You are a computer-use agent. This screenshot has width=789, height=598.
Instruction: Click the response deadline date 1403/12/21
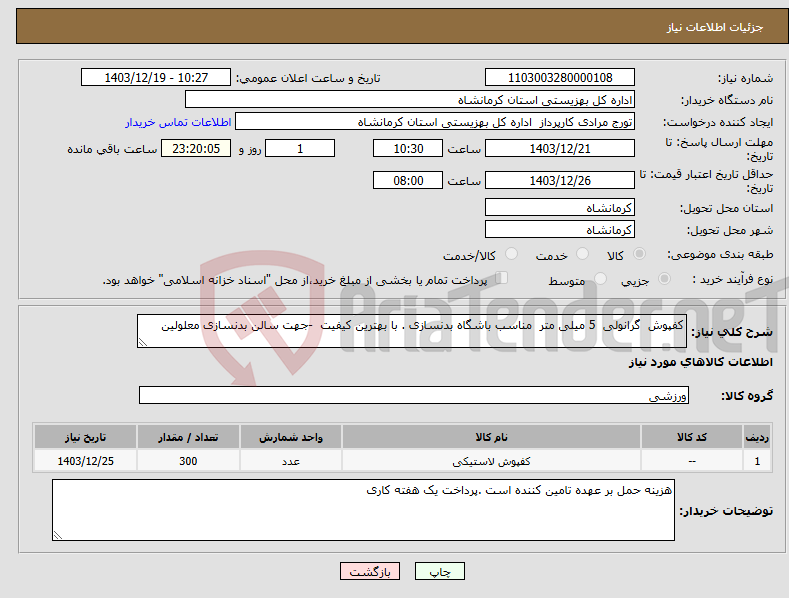pos(560,148)
